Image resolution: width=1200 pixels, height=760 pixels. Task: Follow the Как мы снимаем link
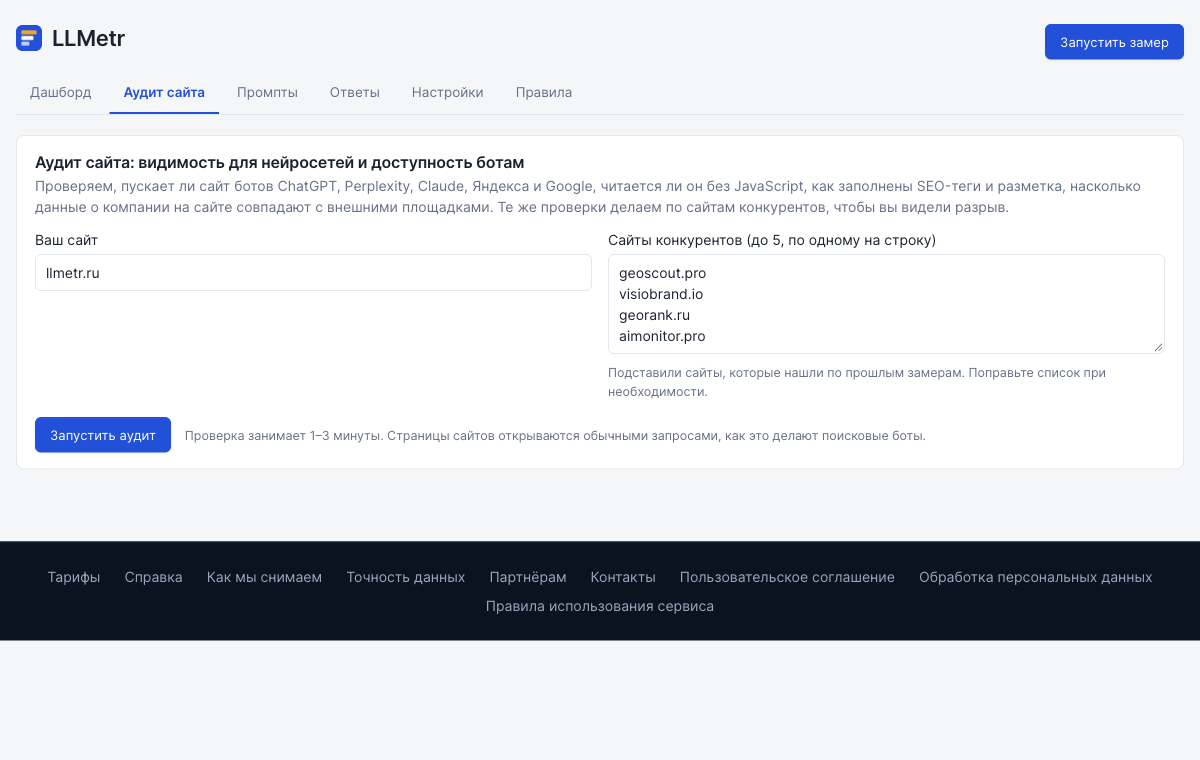click(x=264, y=577)
